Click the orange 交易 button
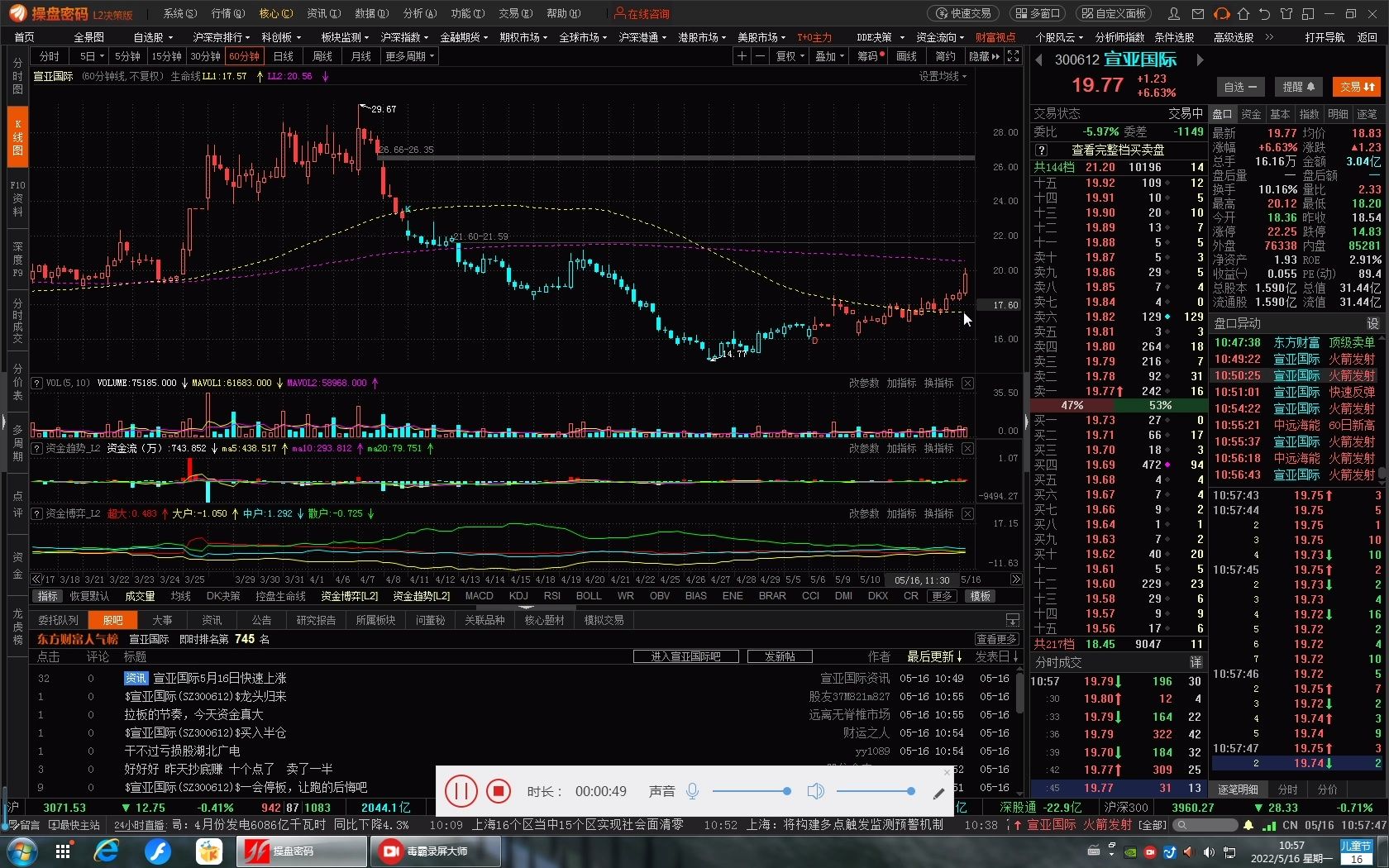Screen dimensions: 1389x868 [1358, 87]
